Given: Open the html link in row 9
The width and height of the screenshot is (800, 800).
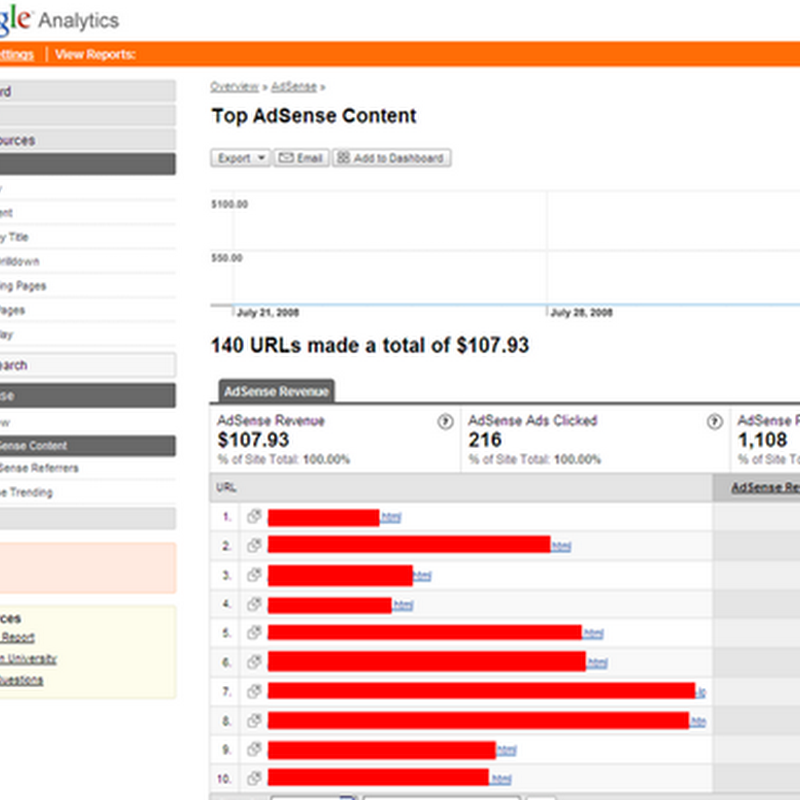Looking at the screenshot, I should pyautogui.click(x=507, y=750).
